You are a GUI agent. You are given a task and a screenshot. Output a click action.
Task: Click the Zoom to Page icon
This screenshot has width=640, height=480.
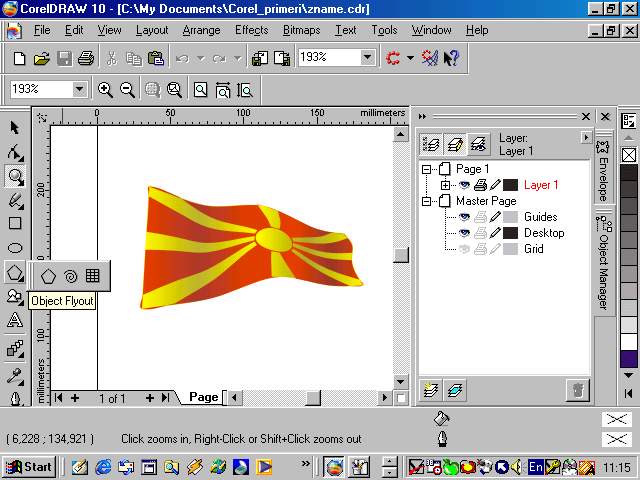[200, 89]
